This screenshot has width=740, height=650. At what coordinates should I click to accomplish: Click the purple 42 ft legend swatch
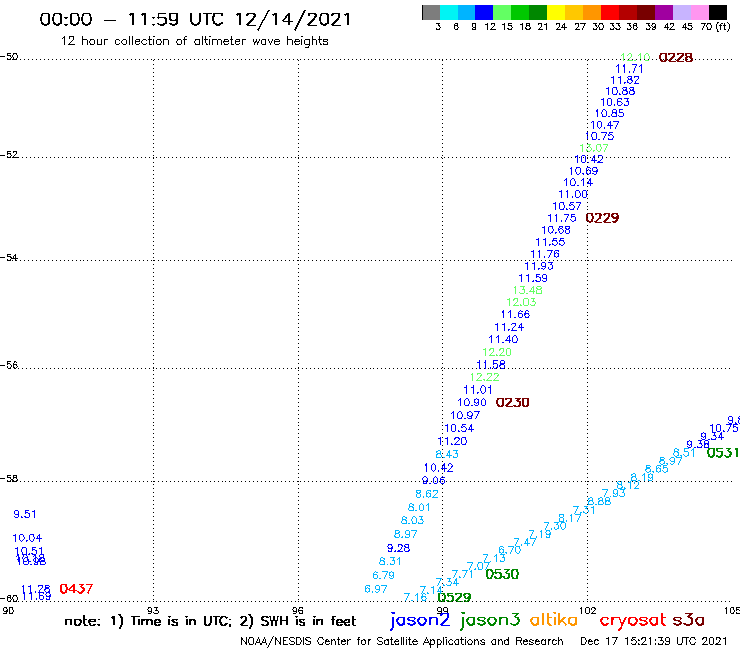click(664, 12)
